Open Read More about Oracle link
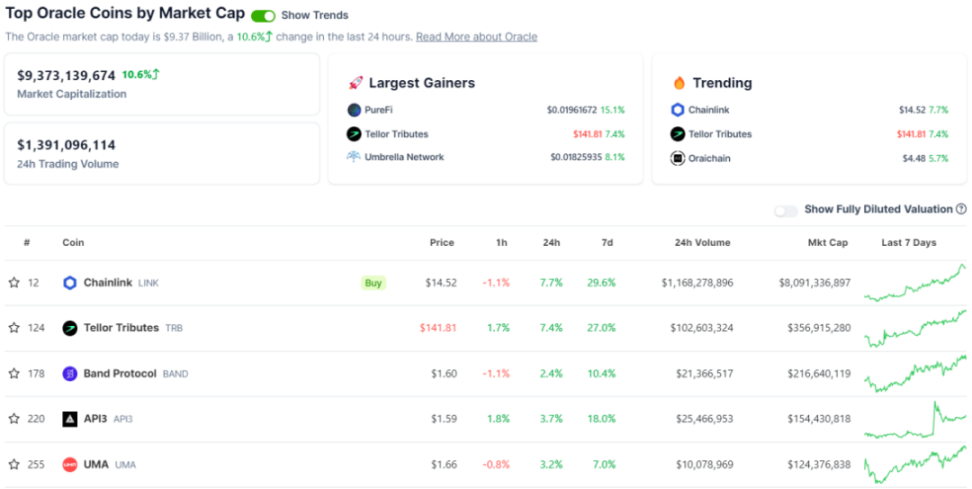972x489 pixels. (x=477, y=37)
